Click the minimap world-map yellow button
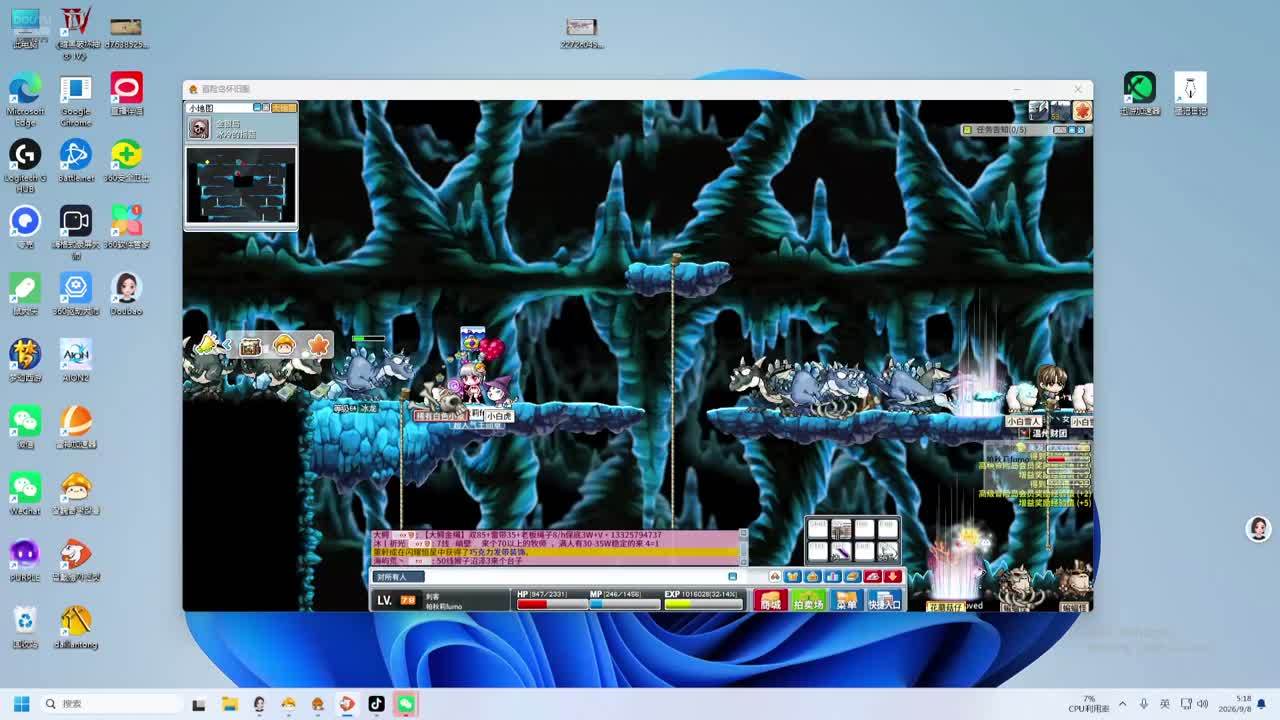This screenshot has width=1280, height=720. [x=284, y=107]
